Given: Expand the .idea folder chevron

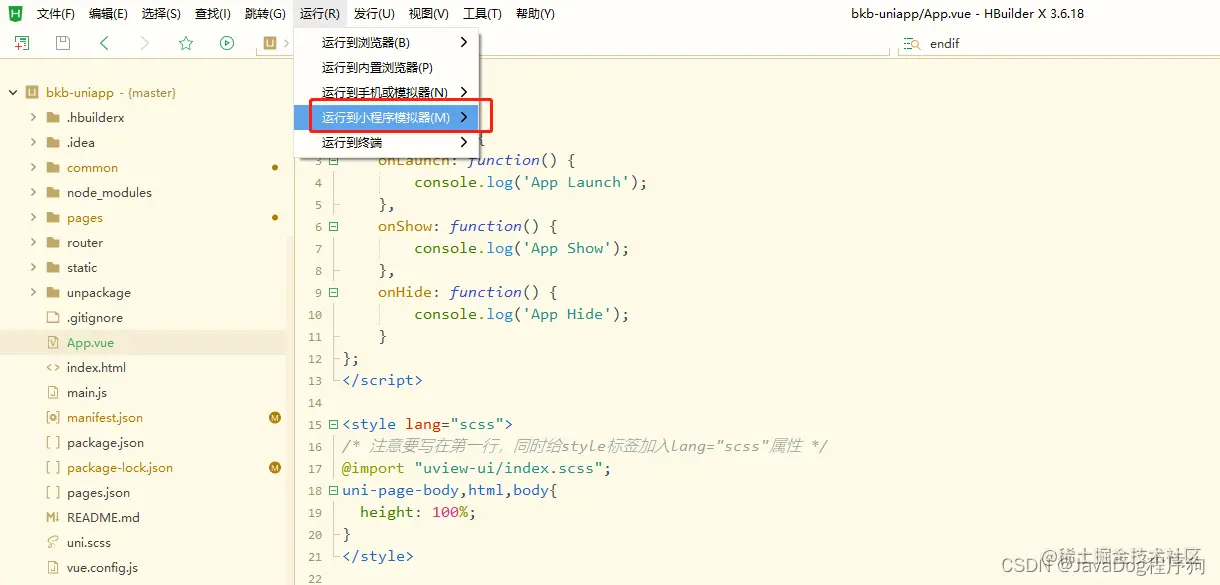Looking at the screenshot, I should coord(33,142).
